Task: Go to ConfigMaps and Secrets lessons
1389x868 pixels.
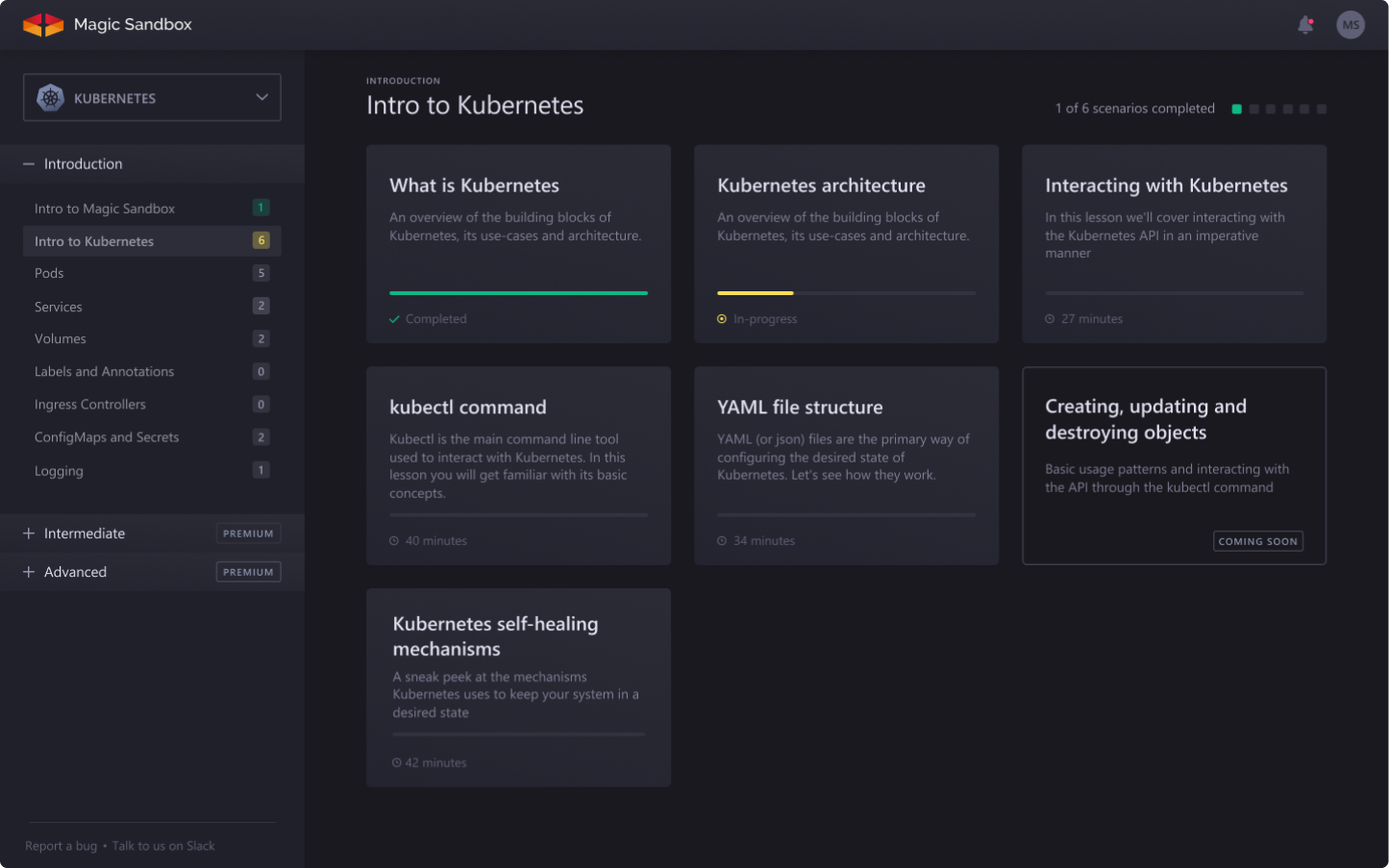Action: click(x=107, y=437)
